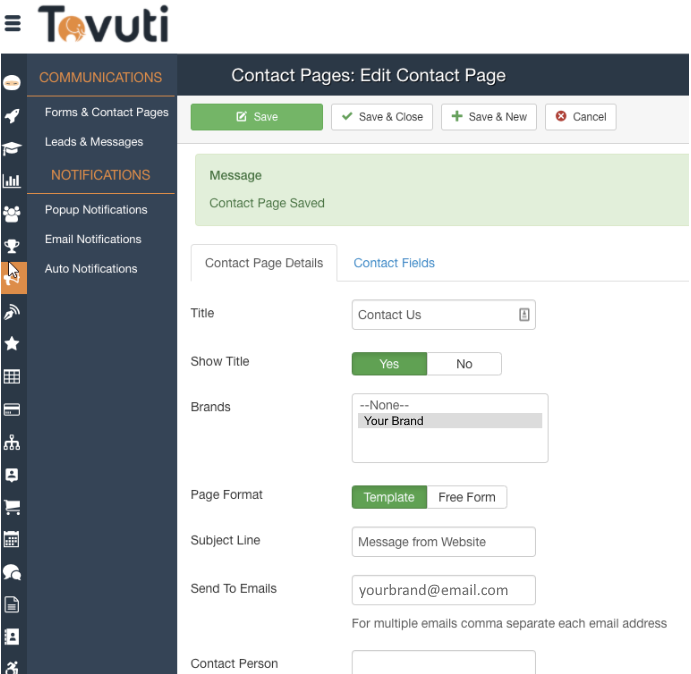
Task: Click the Save & Close button
Action: click(x=382, y=117)
